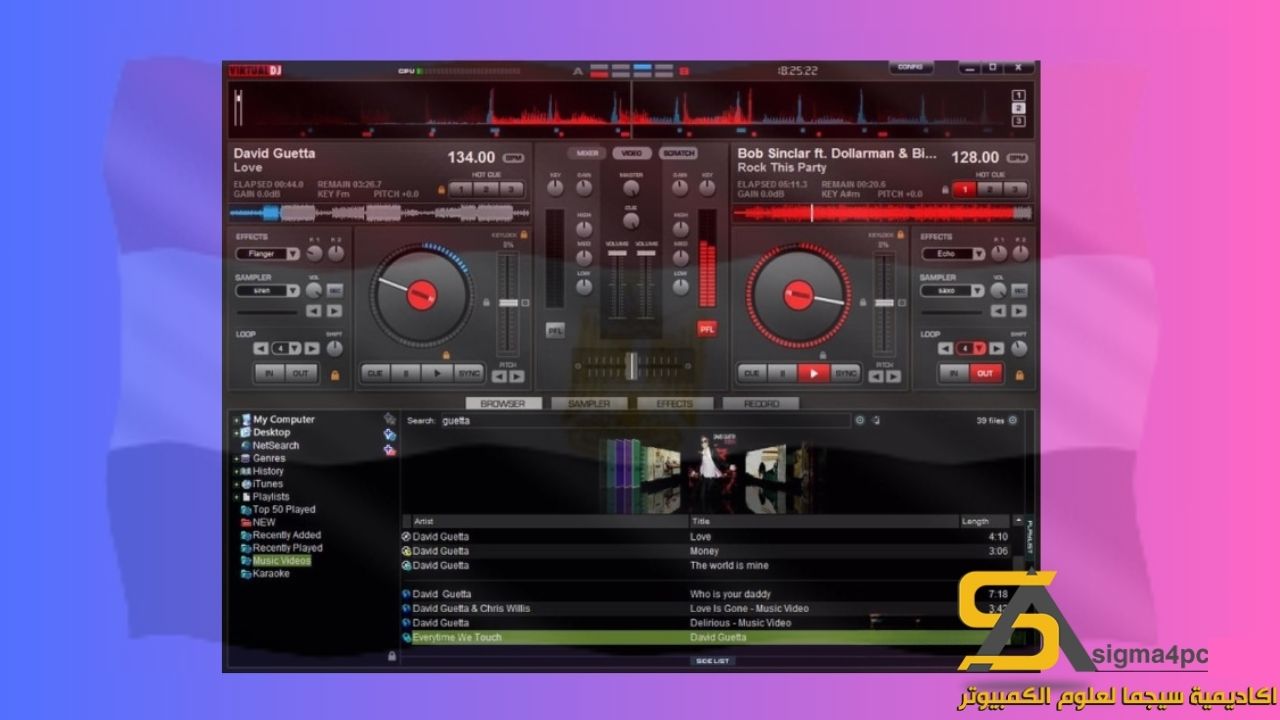The height and width of the screenshot is (720, 1280).
Task: Toggle the left deck keylock padlock
Action: [522, 234]
